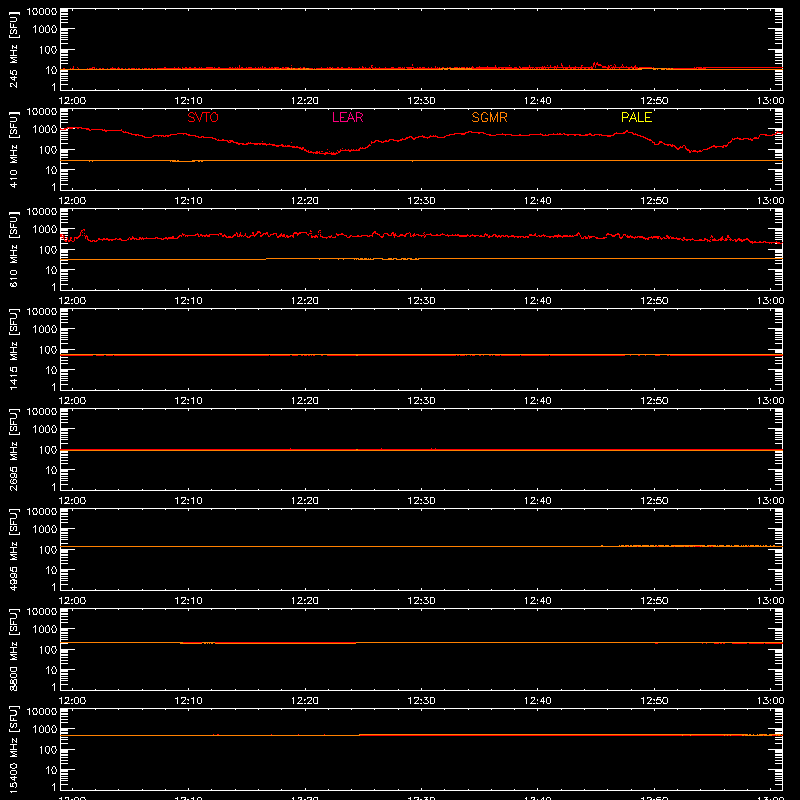This screenshot has width=800, height=800.
Task: Select the '4995 MHz [SFU]' axis title
Action: coord(14,549)
